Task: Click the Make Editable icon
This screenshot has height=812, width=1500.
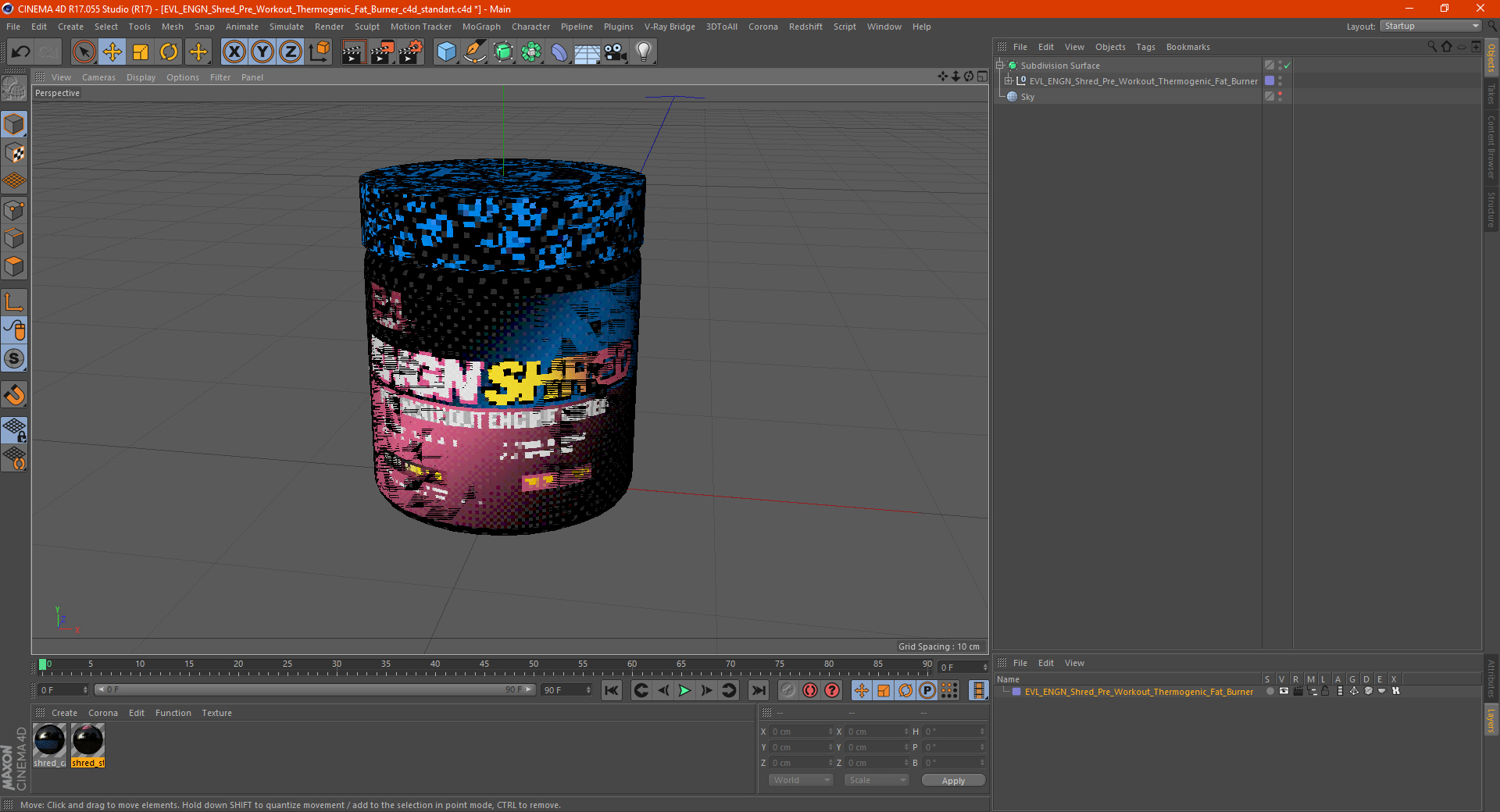Action: 14,90
